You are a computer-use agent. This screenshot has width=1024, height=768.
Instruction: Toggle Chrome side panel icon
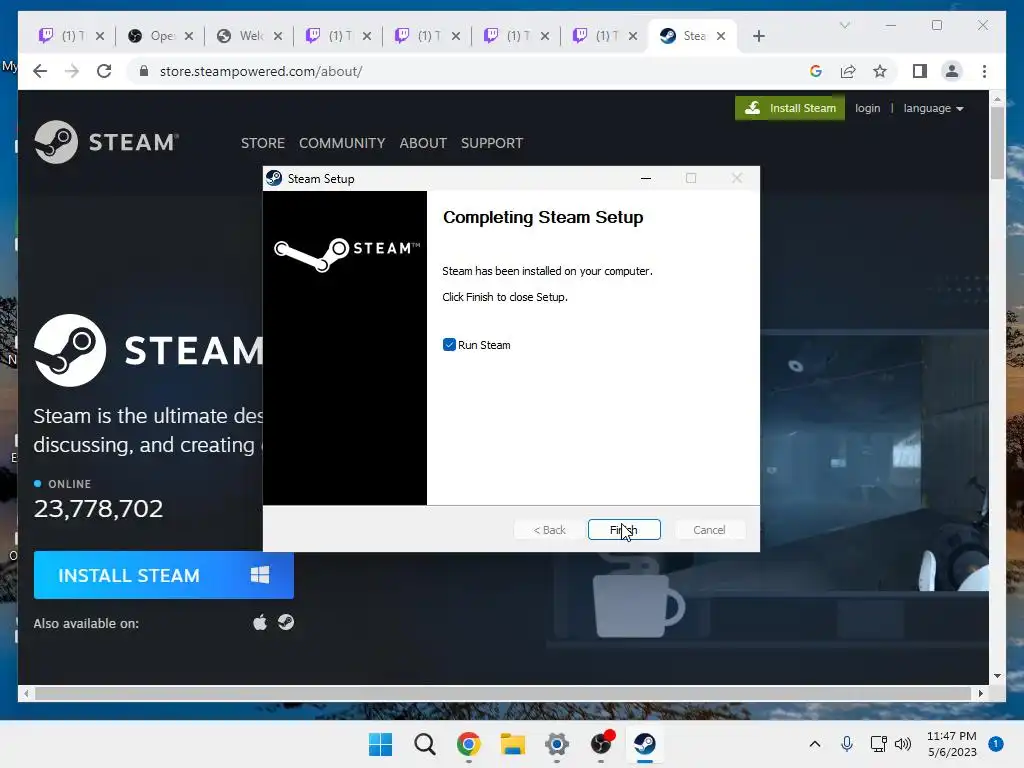pyautogui.click(x=920, y=71)
